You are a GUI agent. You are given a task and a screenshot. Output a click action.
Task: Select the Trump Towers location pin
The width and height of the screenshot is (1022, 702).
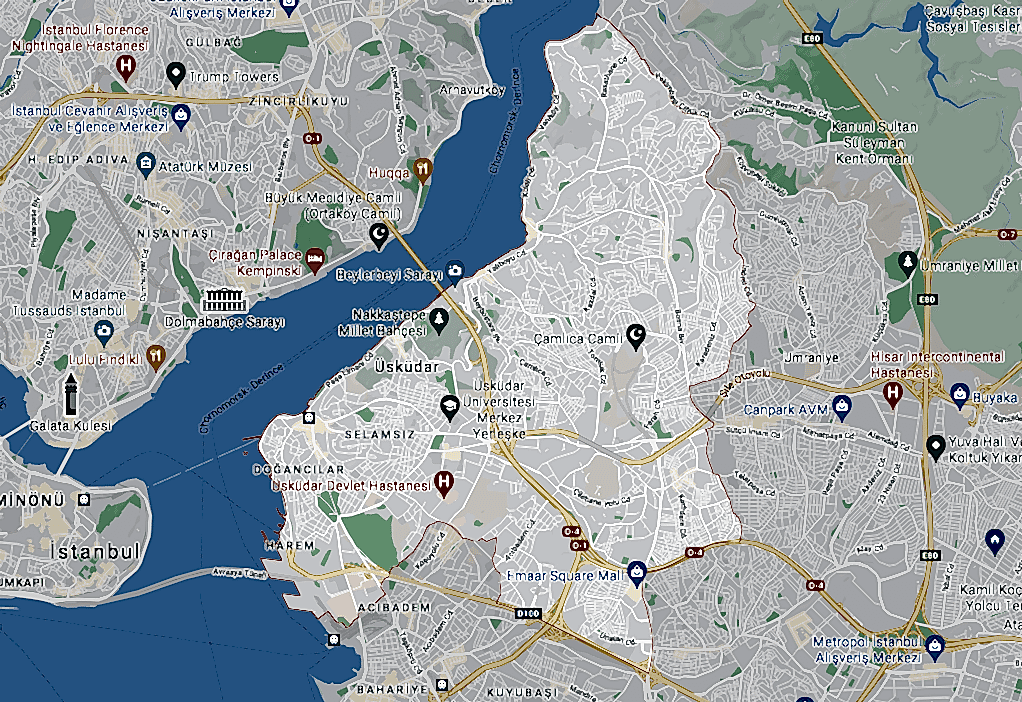click(x=175, y=74)
